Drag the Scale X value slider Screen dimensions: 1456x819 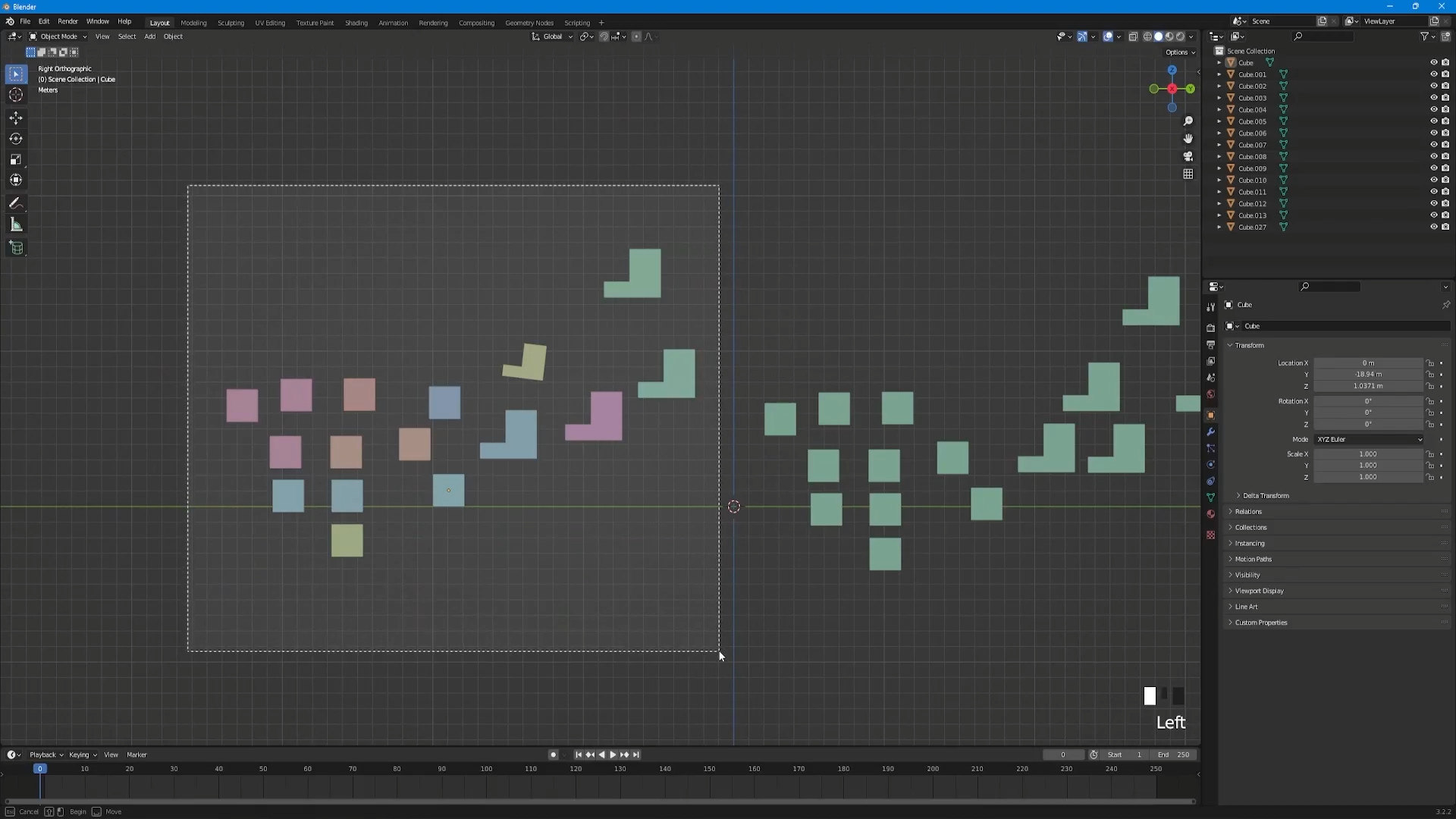pyautogui.click(x=1368, y=454)
